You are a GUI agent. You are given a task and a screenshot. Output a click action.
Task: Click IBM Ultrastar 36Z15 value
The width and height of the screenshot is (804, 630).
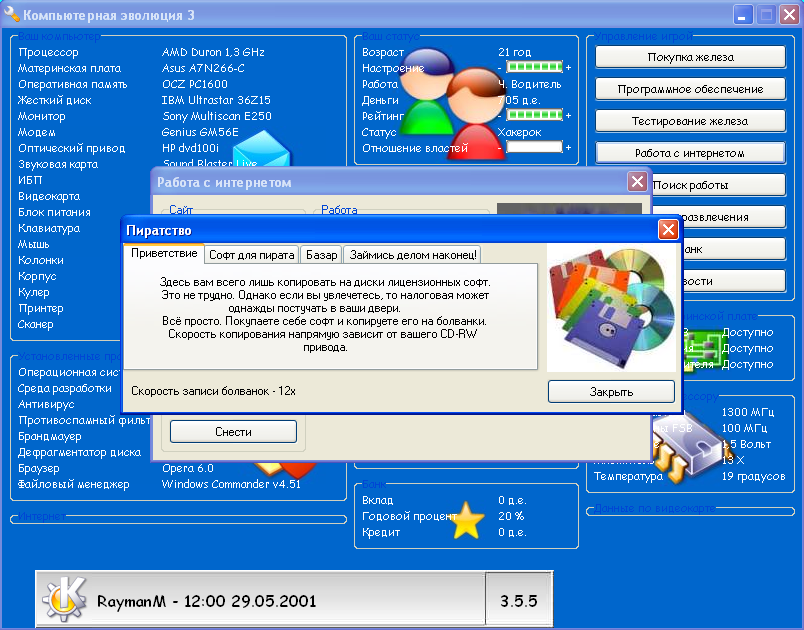tap(216, 100)
